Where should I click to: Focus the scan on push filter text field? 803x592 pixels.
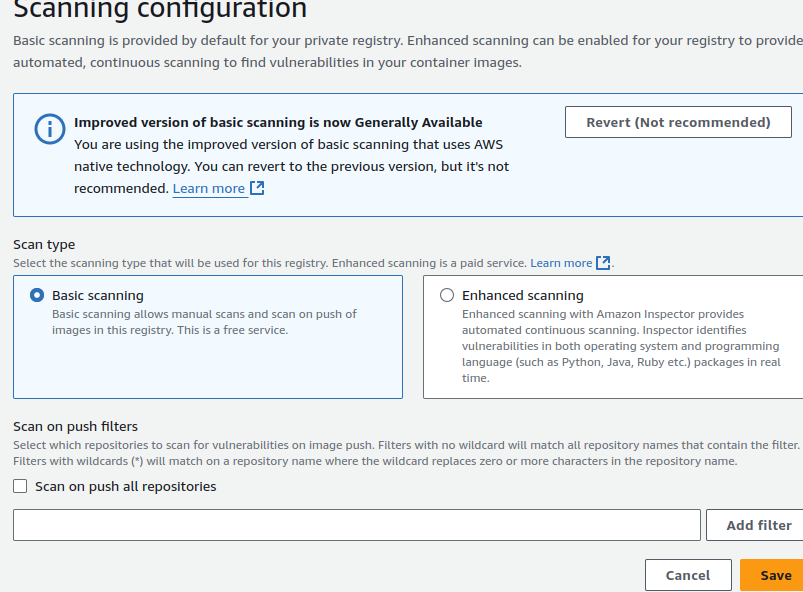pos(356,525)
